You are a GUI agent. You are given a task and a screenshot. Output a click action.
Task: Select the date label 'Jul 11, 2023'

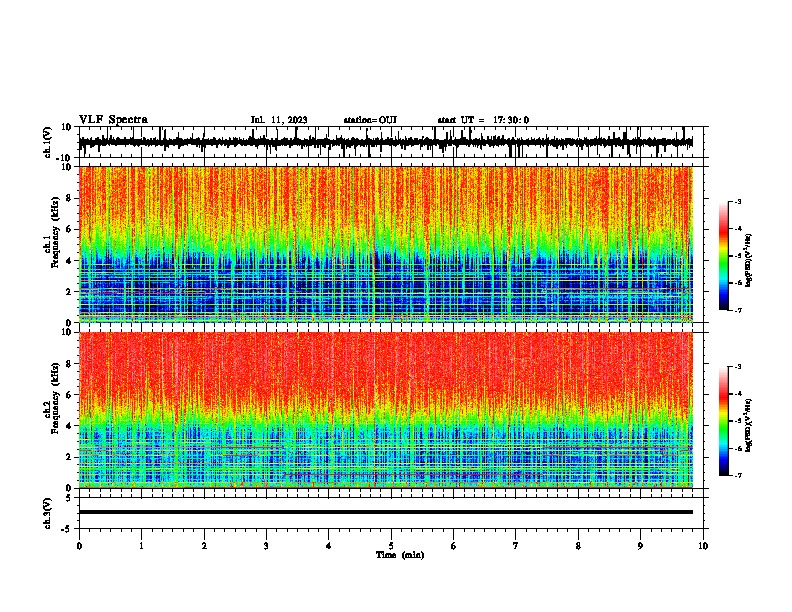(279, 120)
